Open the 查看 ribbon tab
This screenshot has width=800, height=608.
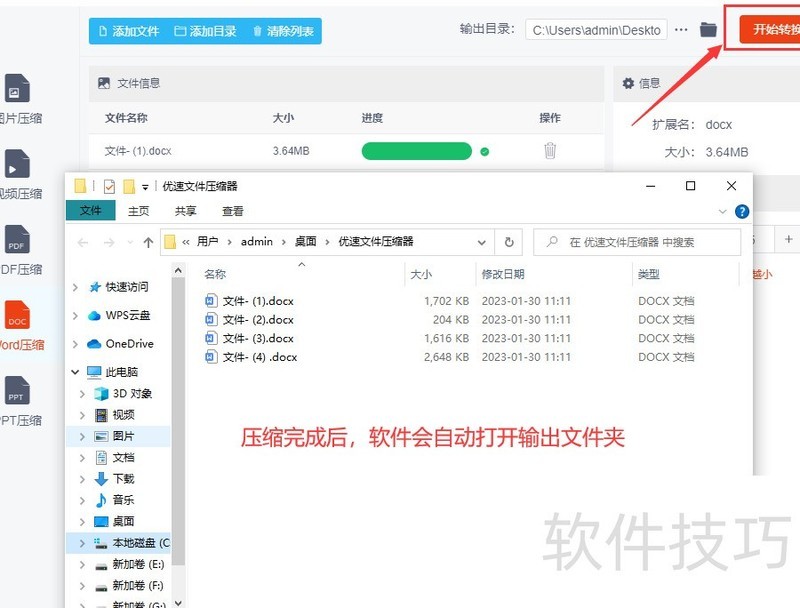pyautogui.click(x=233, y=211)
